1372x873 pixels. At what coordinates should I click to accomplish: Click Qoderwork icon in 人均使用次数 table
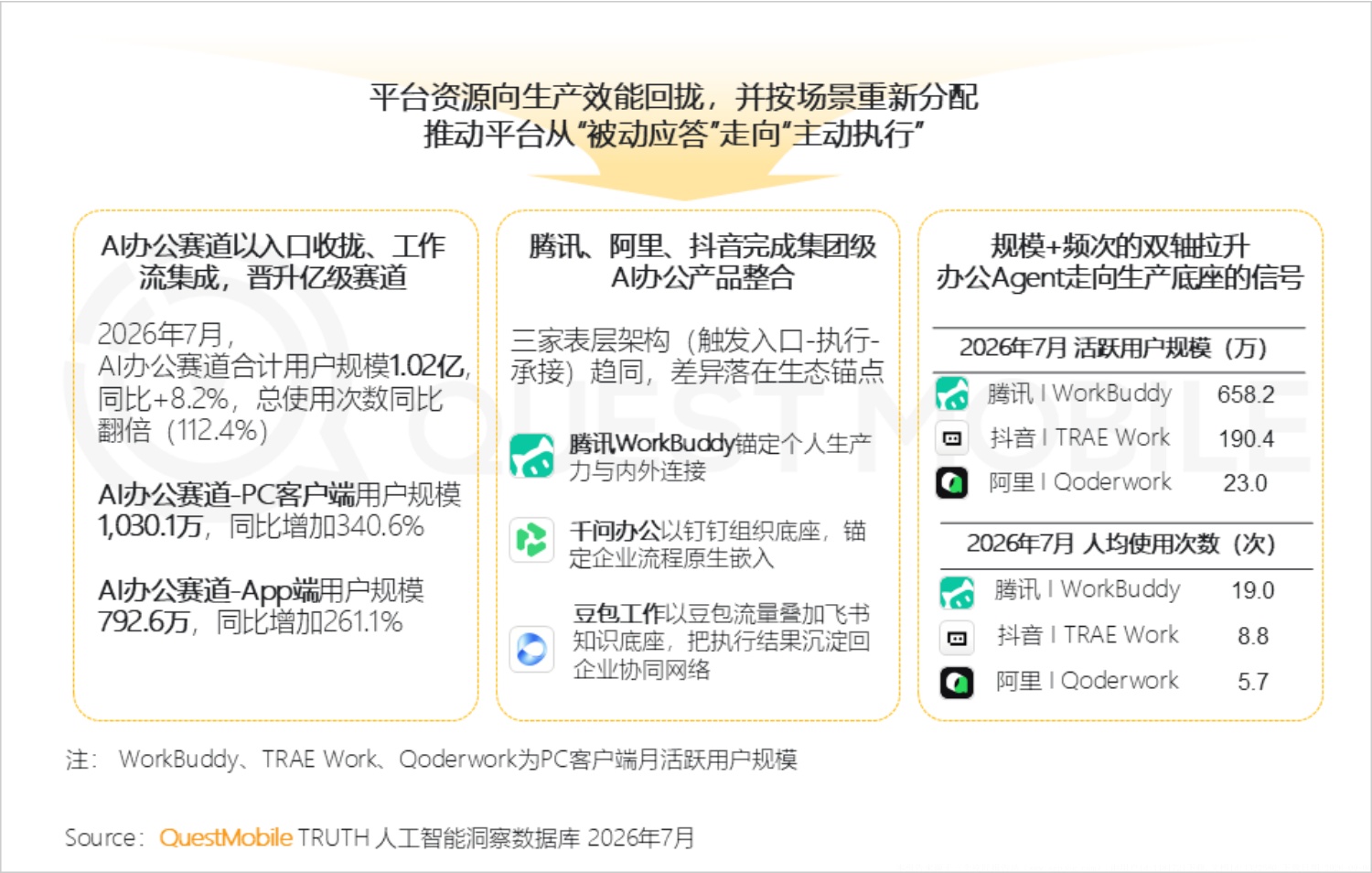(x=957, y=682)
